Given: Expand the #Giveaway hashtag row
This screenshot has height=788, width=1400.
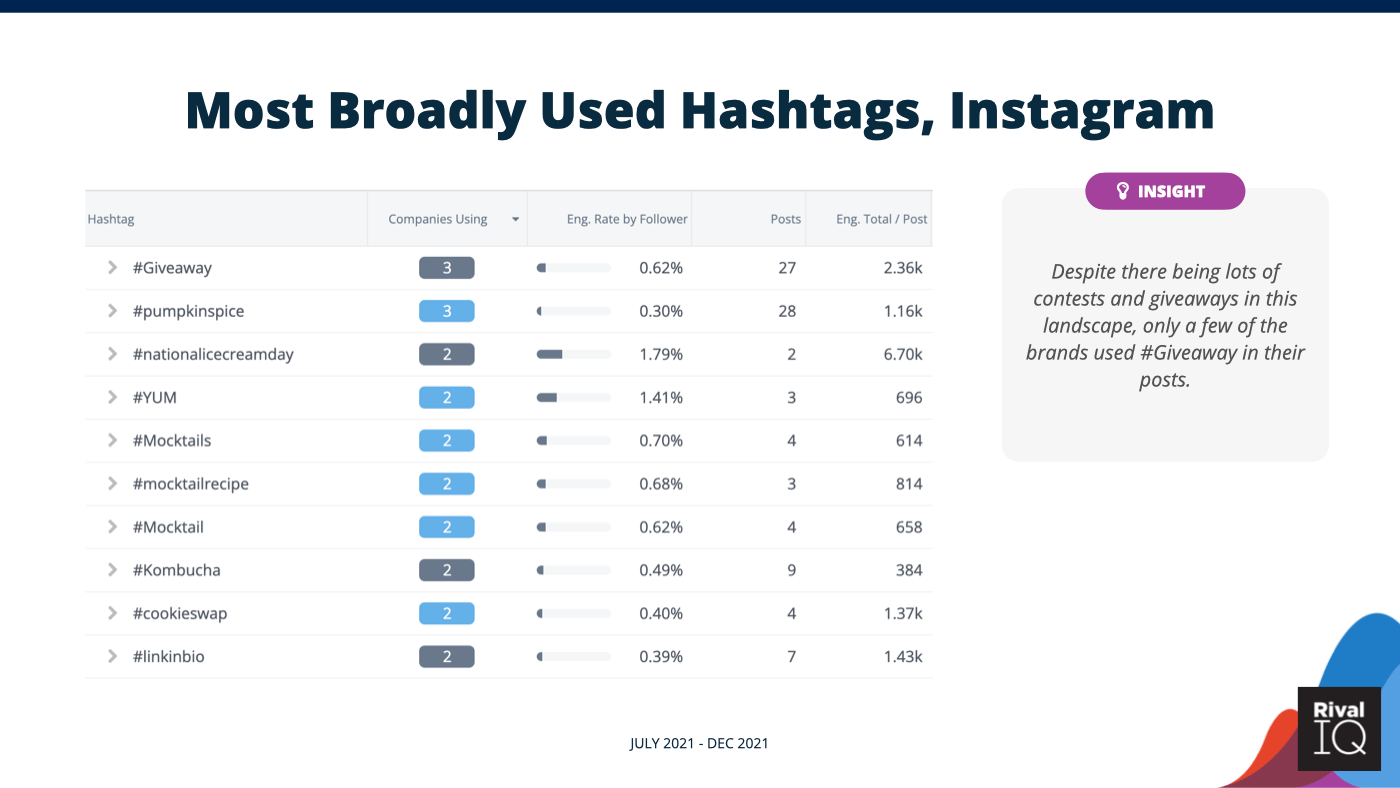Looking at the screenshot, I should [x=113, y=268].
